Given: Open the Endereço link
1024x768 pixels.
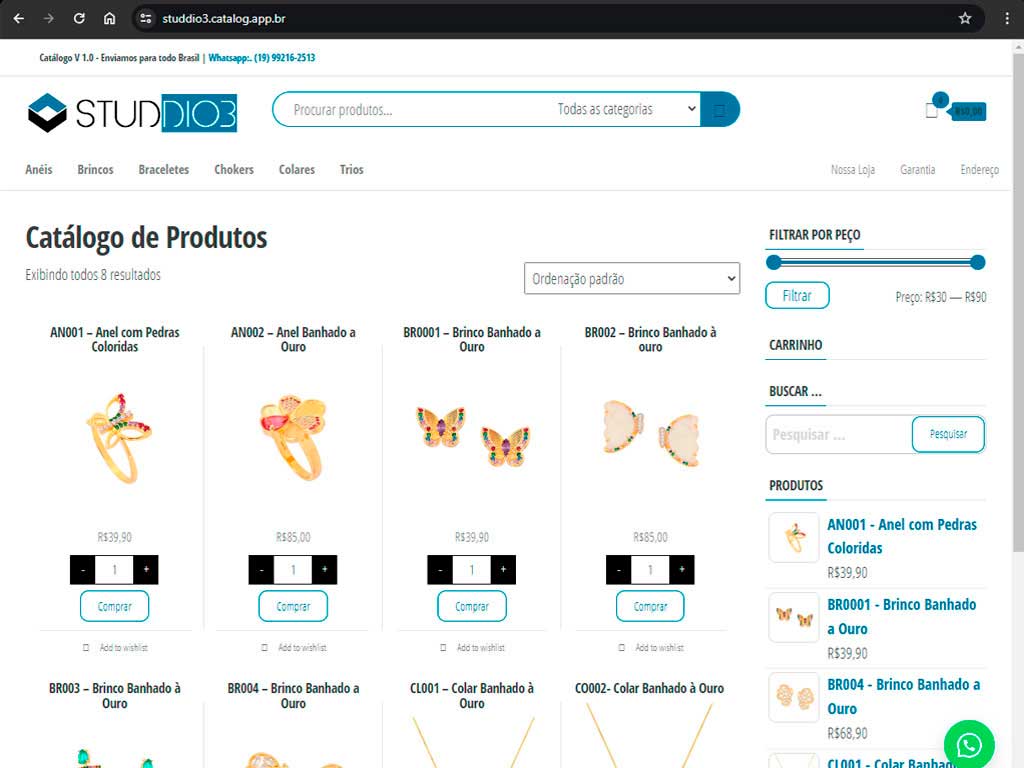Looking at the screenshot, I should [979, 170].
